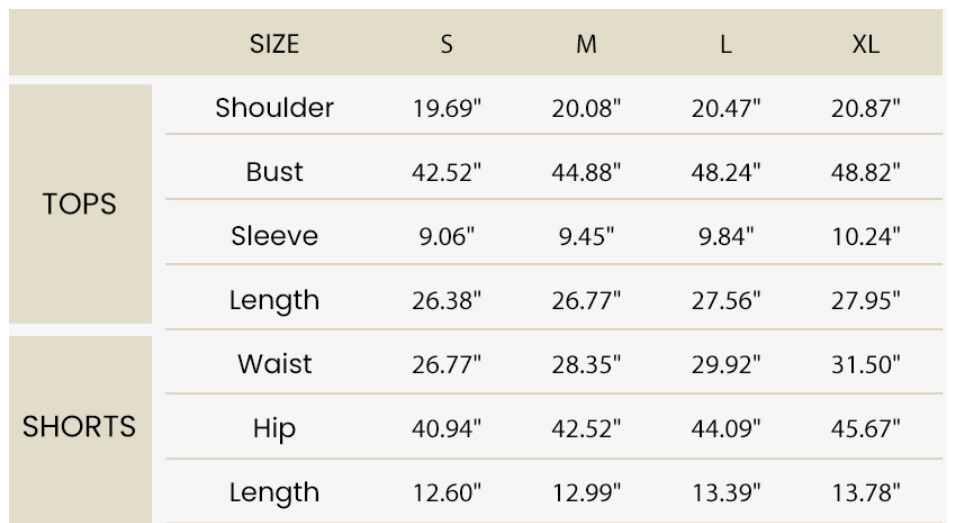971x523 pixels.
Task: Select the 28.35" waist value
Action: (586, 365)
